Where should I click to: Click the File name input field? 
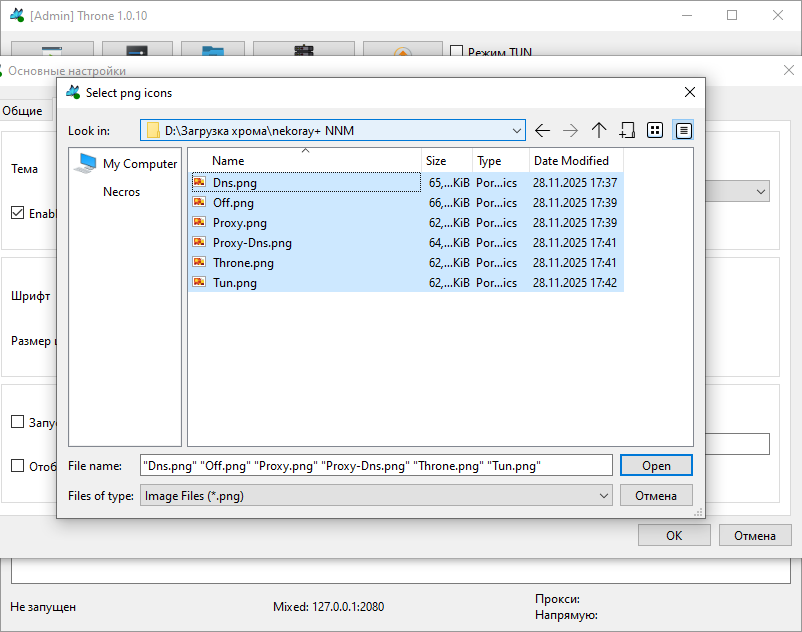coord(376,465)
